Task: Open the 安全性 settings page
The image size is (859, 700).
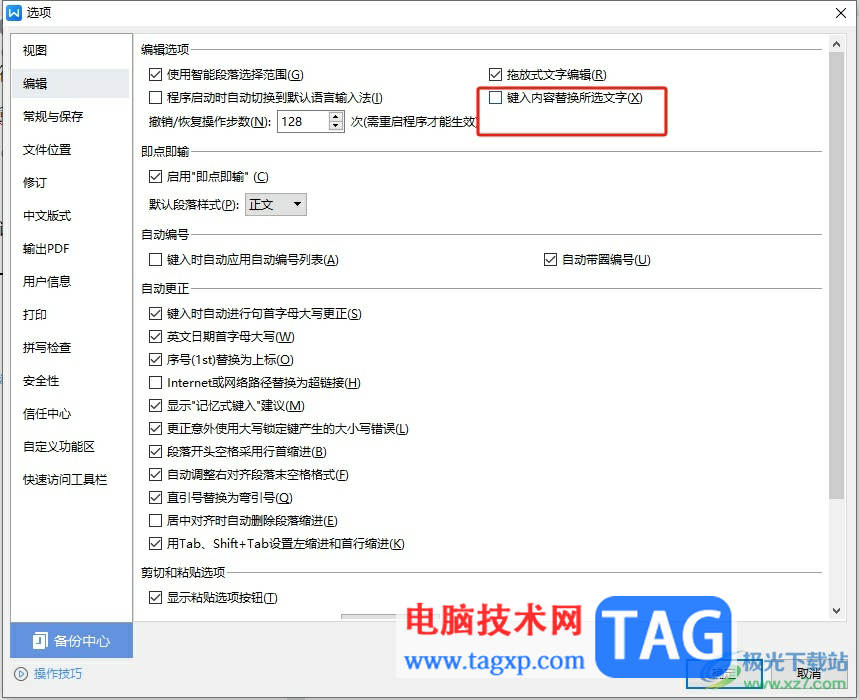Action: pyautogui.click(x=41, y=381)
